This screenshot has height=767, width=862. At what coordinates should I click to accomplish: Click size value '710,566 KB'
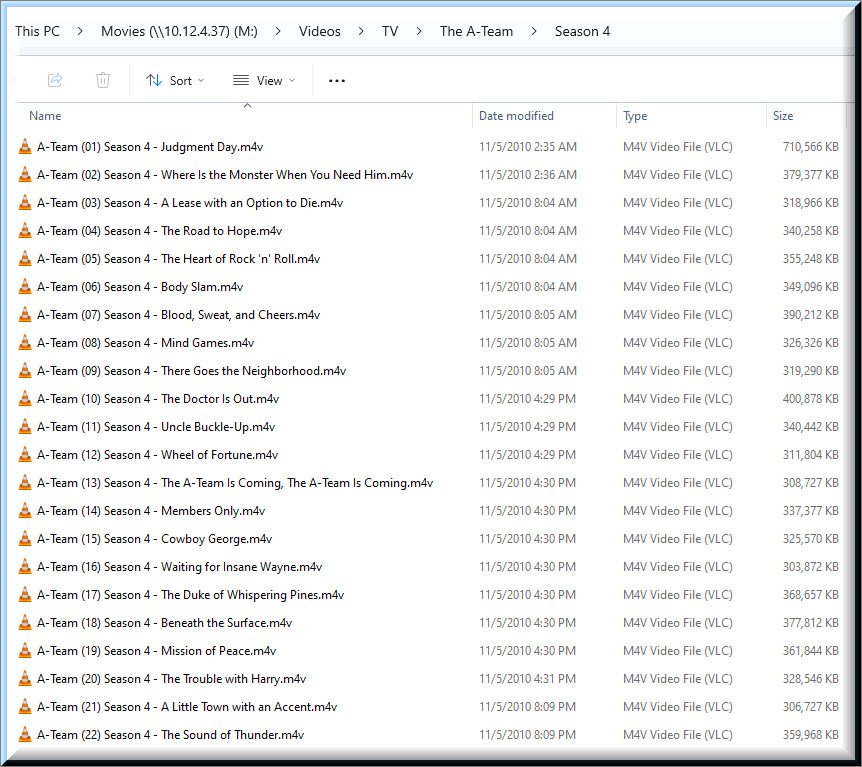pos(811,147)
